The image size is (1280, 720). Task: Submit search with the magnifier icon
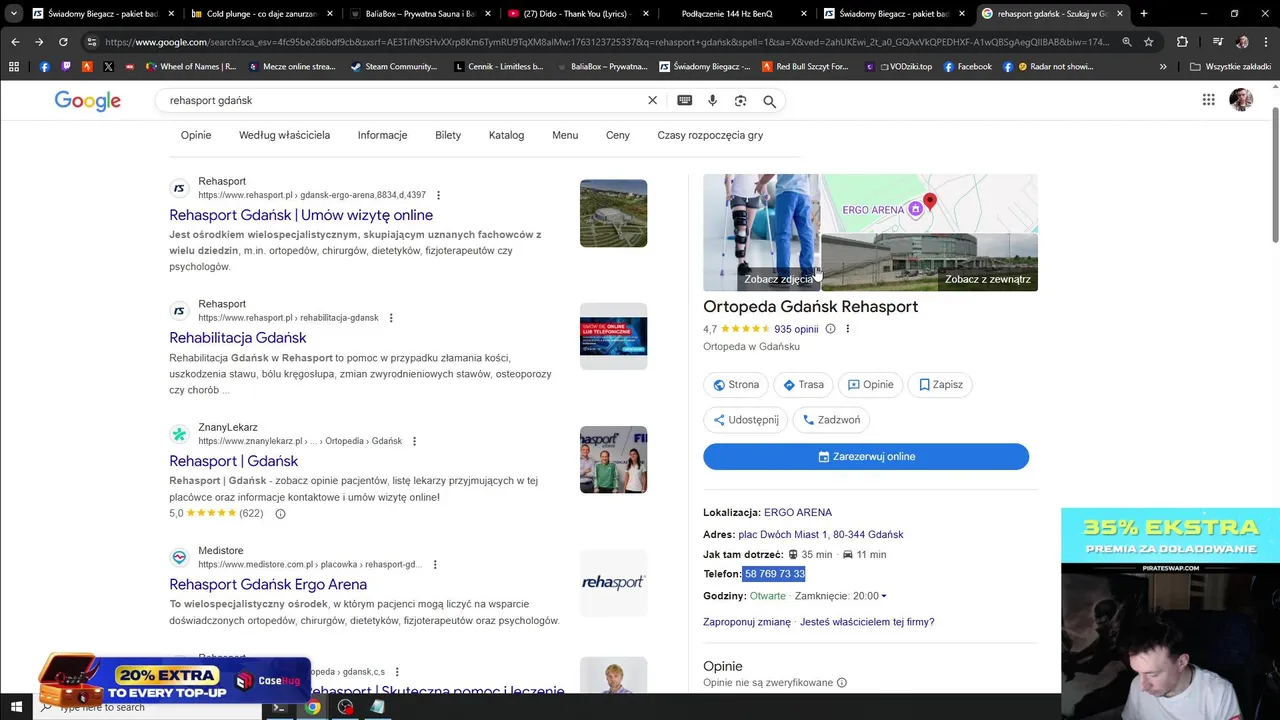[770, 101]
